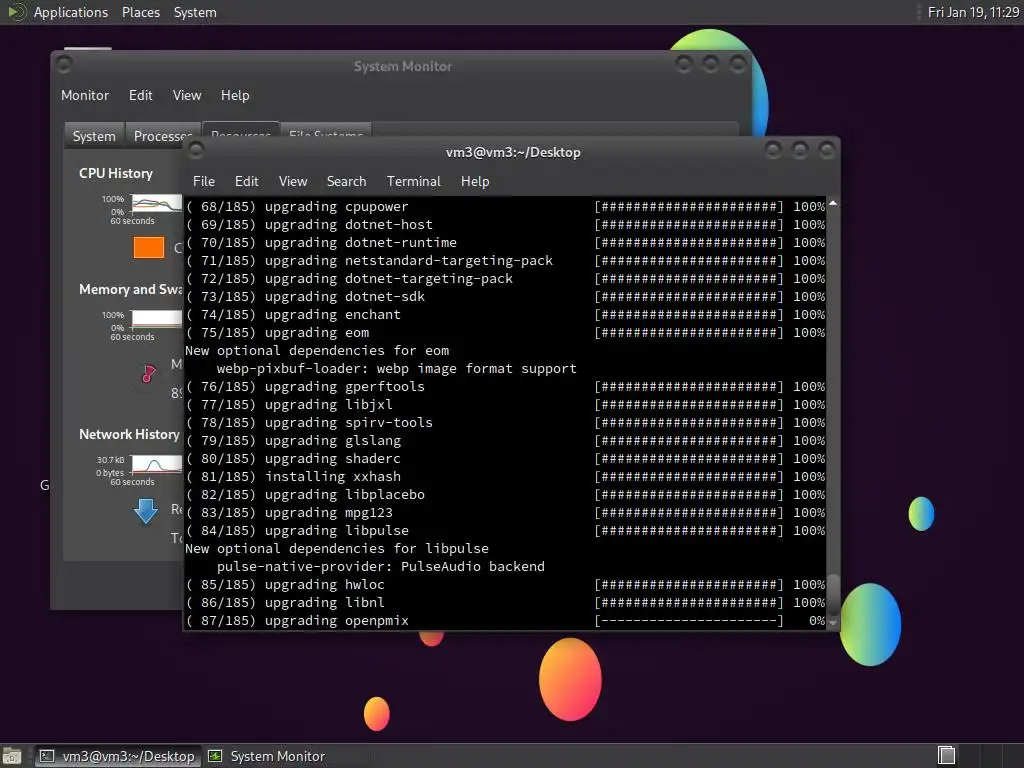The image size is (1024, 768).
Task: Click the line 'upgrading hwloc'
Action: (x=505, y=585)
